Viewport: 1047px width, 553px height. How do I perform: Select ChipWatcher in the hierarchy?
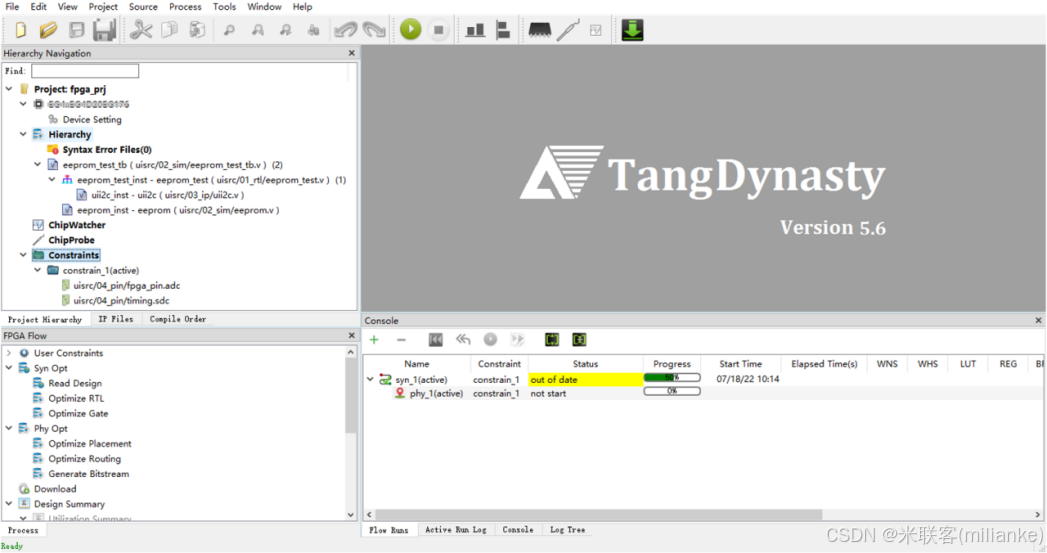point(77,225)
